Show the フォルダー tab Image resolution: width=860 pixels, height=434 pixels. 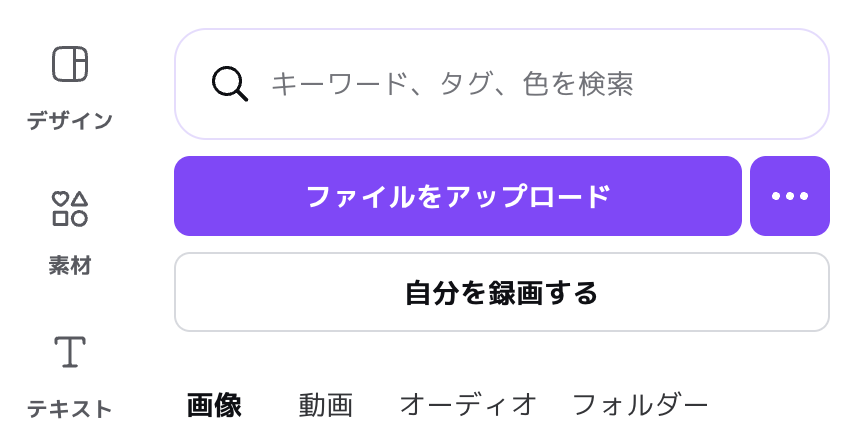coord(640,405)
